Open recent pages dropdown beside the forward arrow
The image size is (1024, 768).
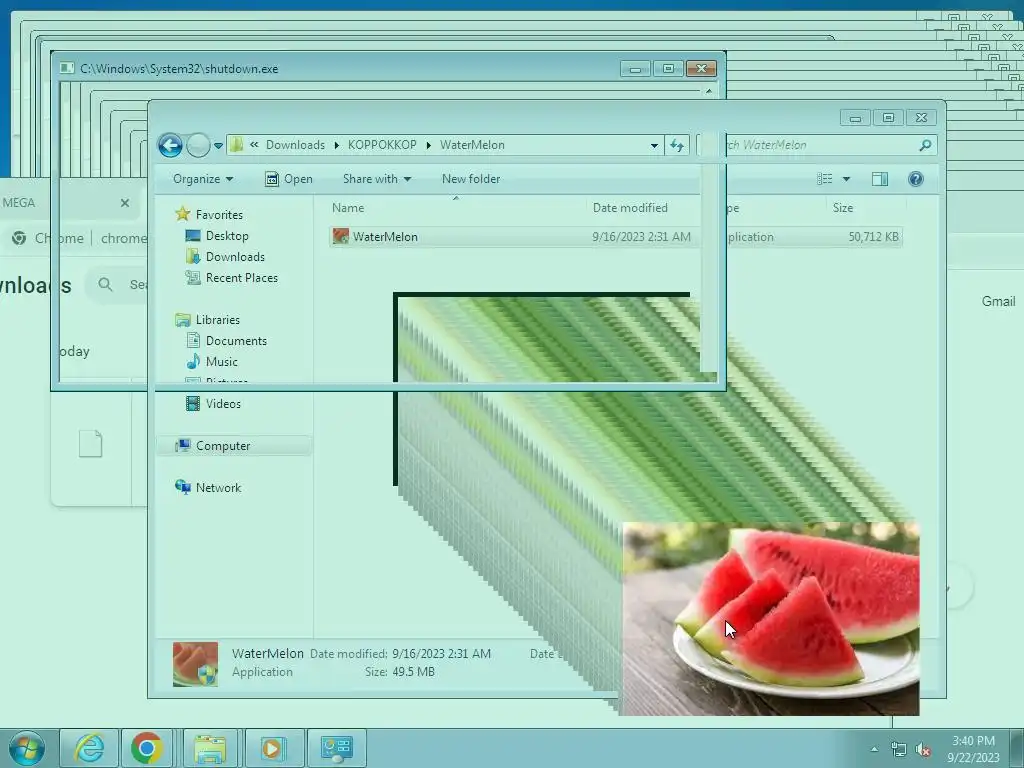coord(218,146)
